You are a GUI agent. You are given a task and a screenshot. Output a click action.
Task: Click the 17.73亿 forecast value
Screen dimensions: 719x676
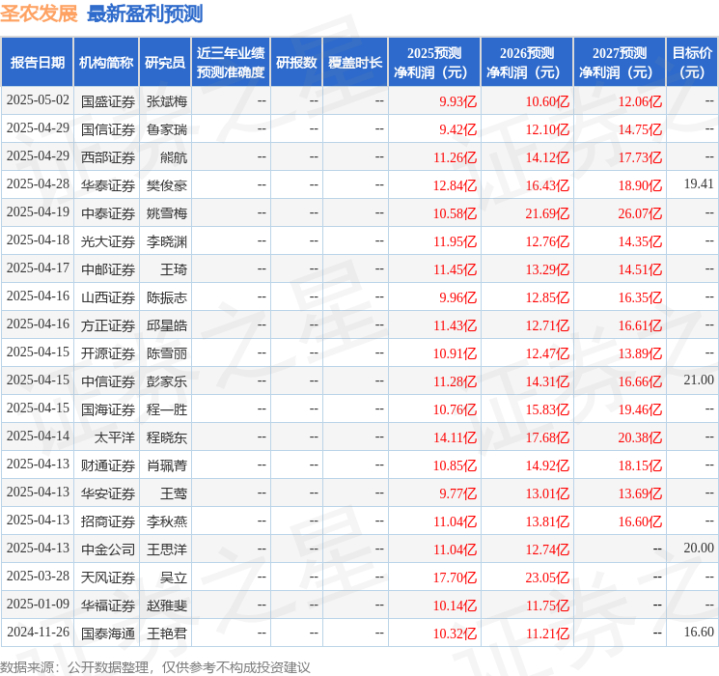point(640,157)
